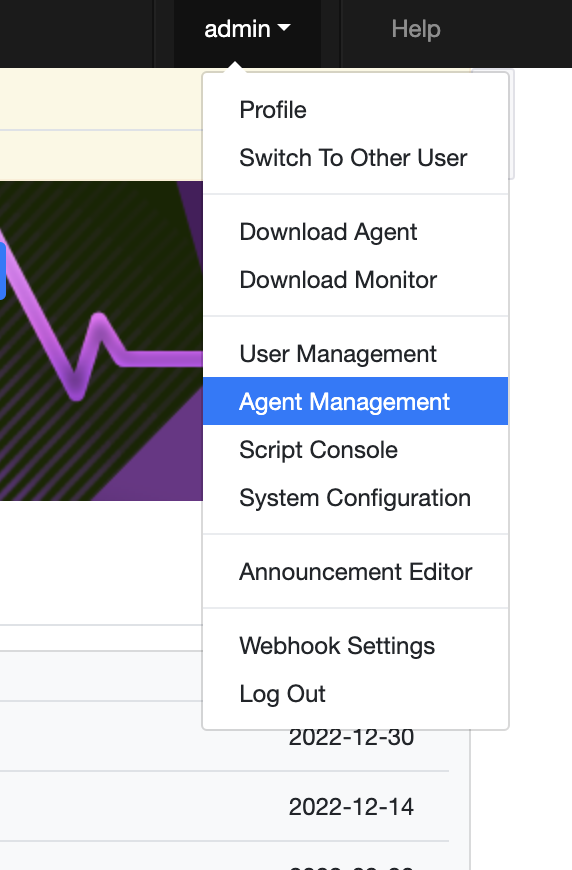The width and height of the screenshot is (572, 870).
Task: Click the blue button edge on banner
Action: click(2, 271)
